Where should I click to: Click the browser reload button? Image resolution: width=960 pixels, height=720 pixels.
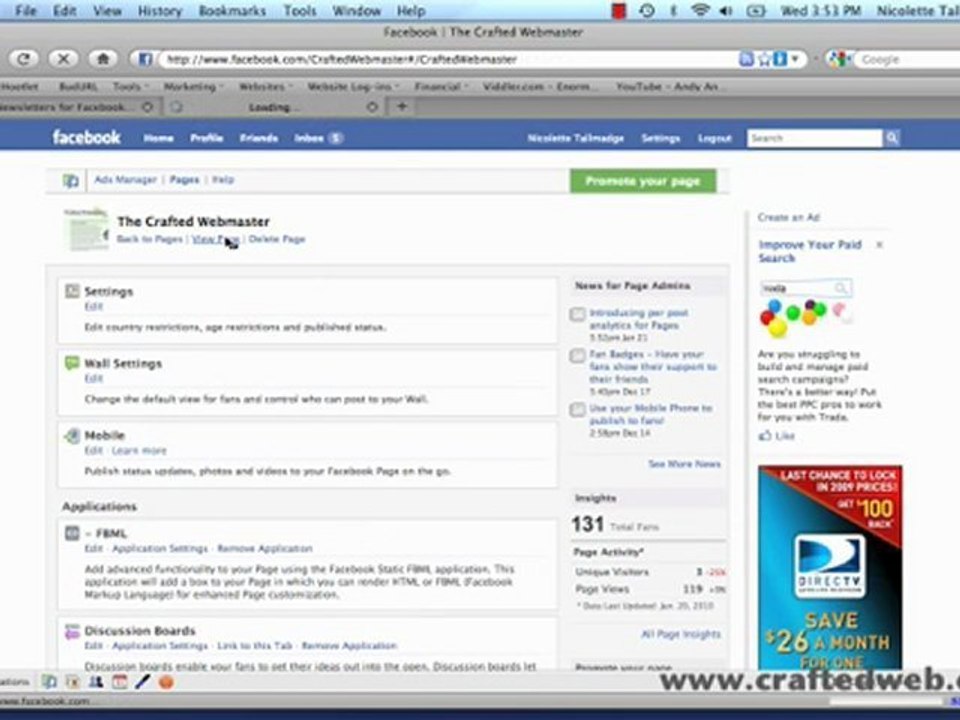[x=23, y=59]
